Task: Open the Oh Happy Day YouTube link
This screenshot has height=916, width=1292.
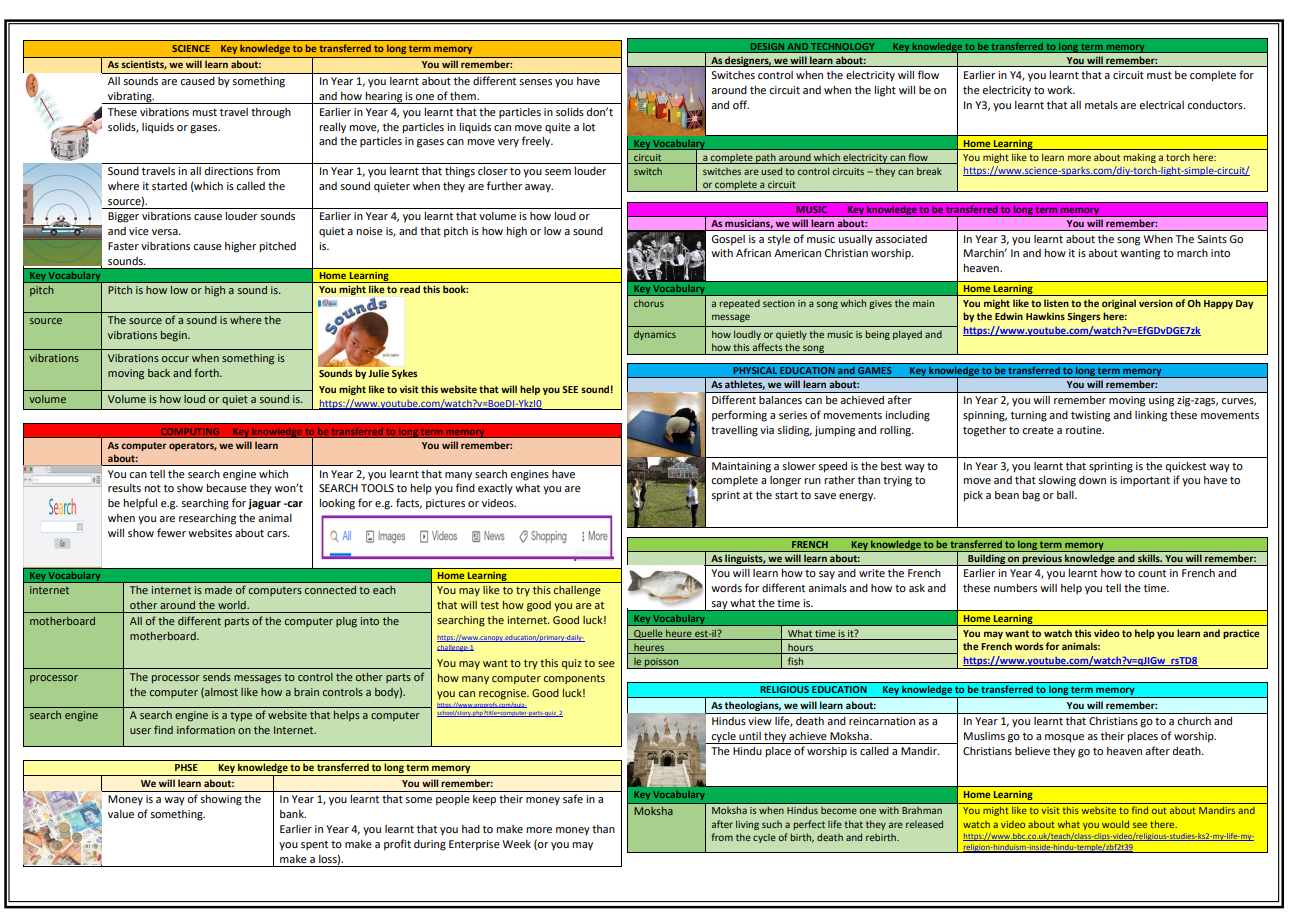Action: pyautogui.click(x=1081, y=331)
